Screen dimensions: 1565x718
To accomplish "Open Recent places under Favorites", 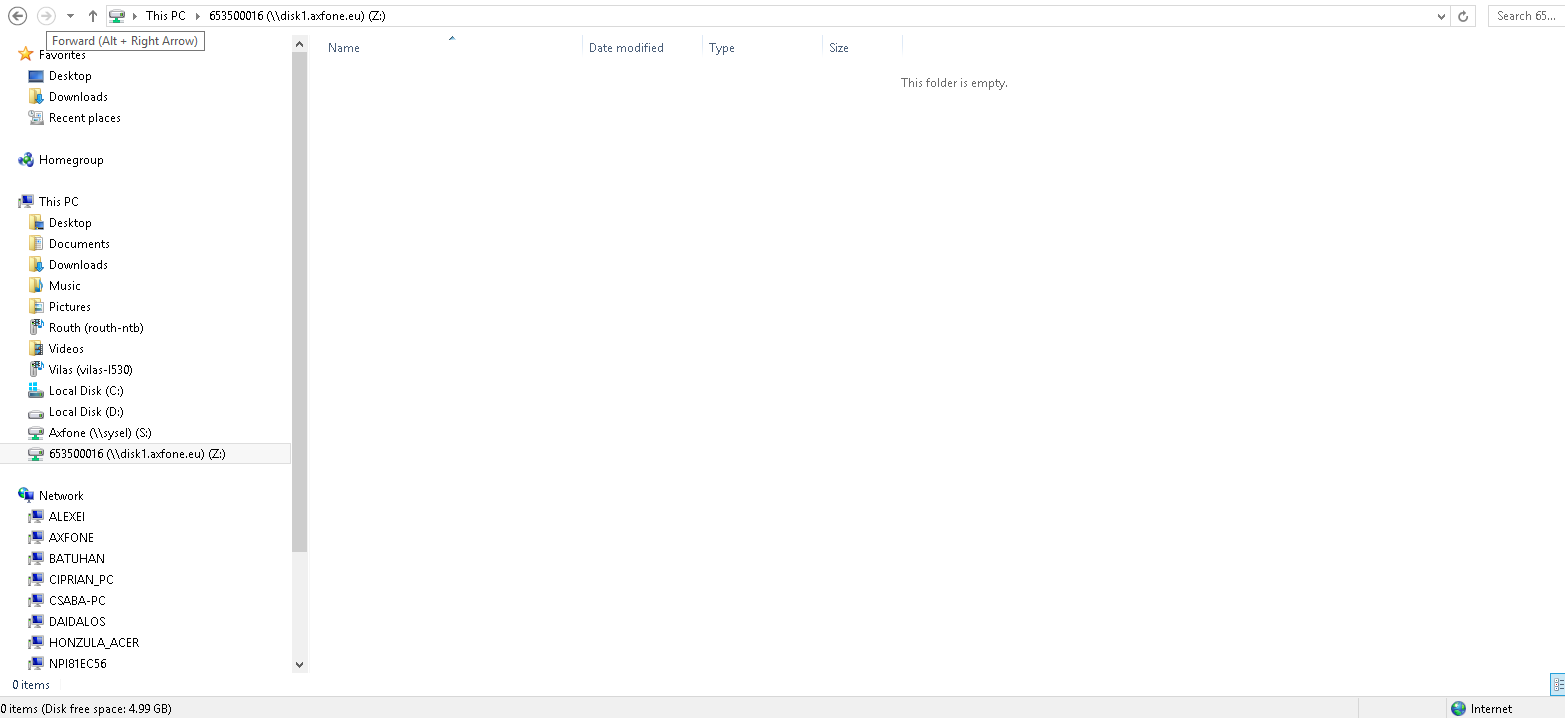I will coord(84,118).
